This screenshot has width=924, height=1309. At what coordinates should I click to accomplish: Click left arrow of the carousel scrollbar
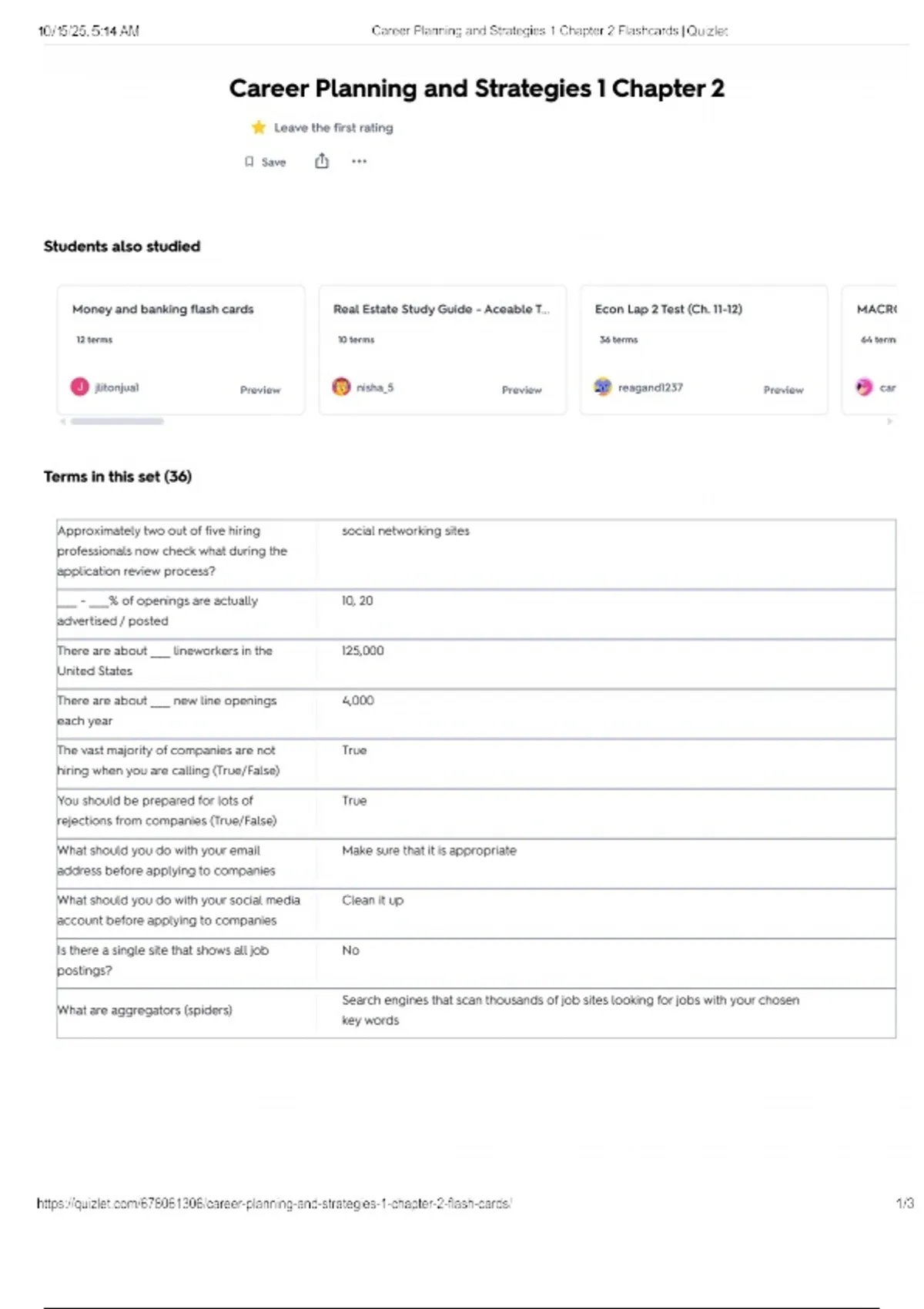pyautogui.click(x=62, y=421)
